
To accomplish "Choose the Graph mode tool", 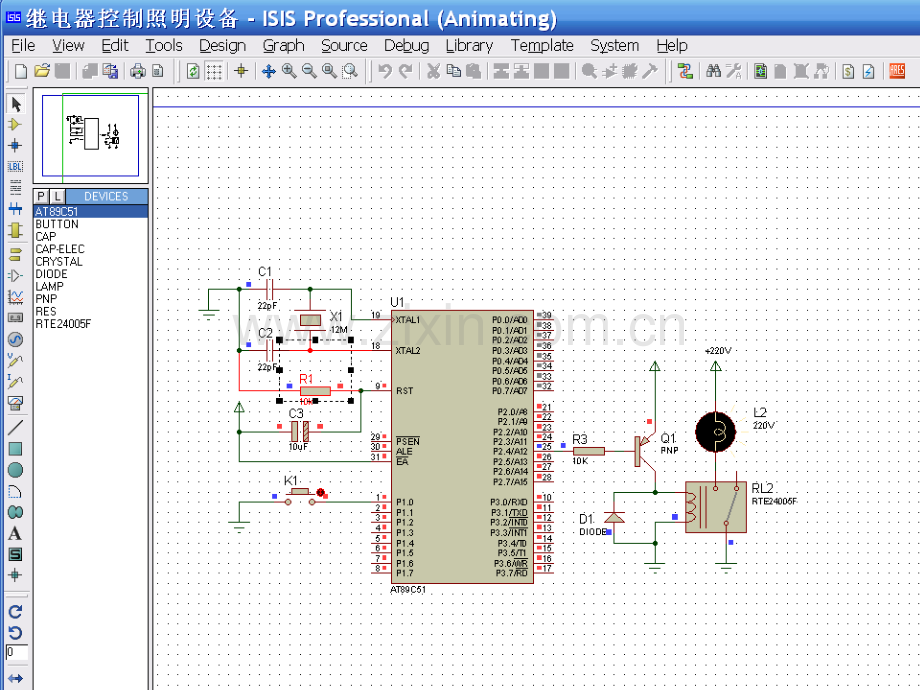I will (x=15, y=296).
